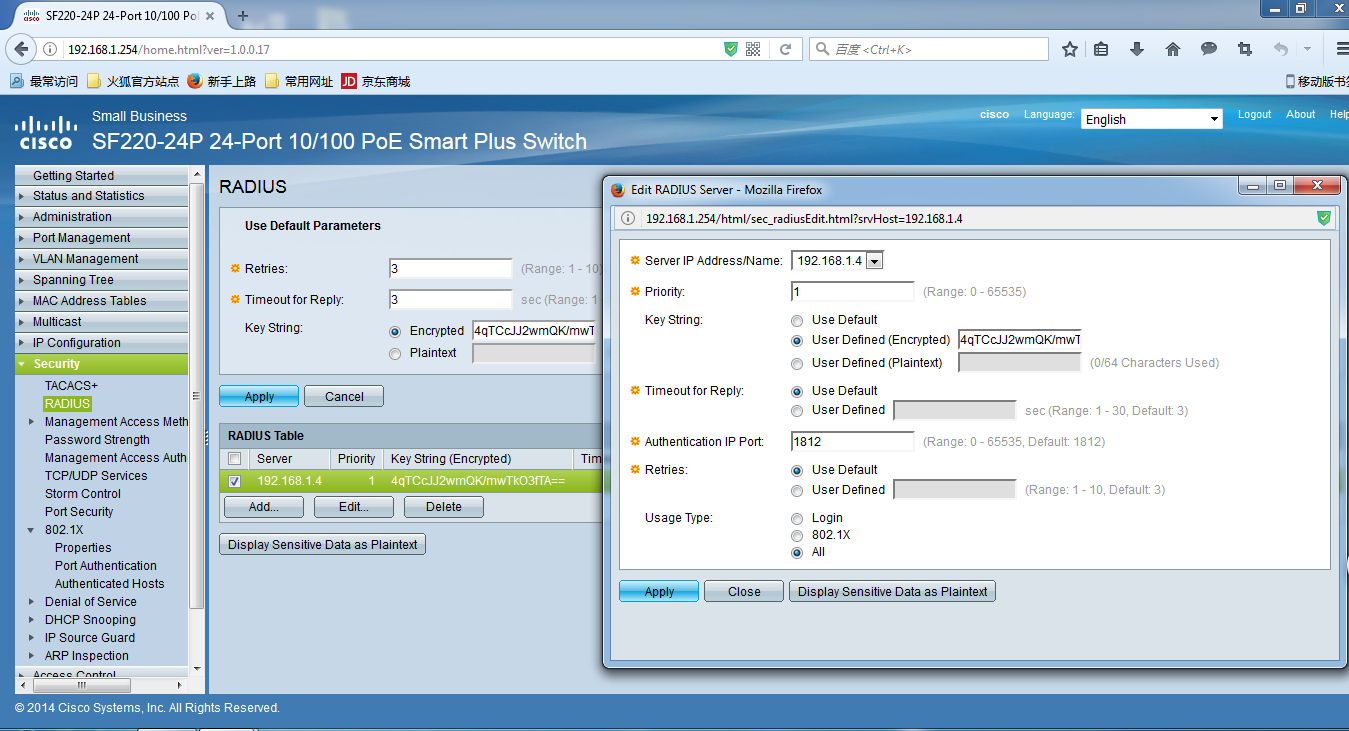Click the Cisco logo in header

[x=46, y=132]
